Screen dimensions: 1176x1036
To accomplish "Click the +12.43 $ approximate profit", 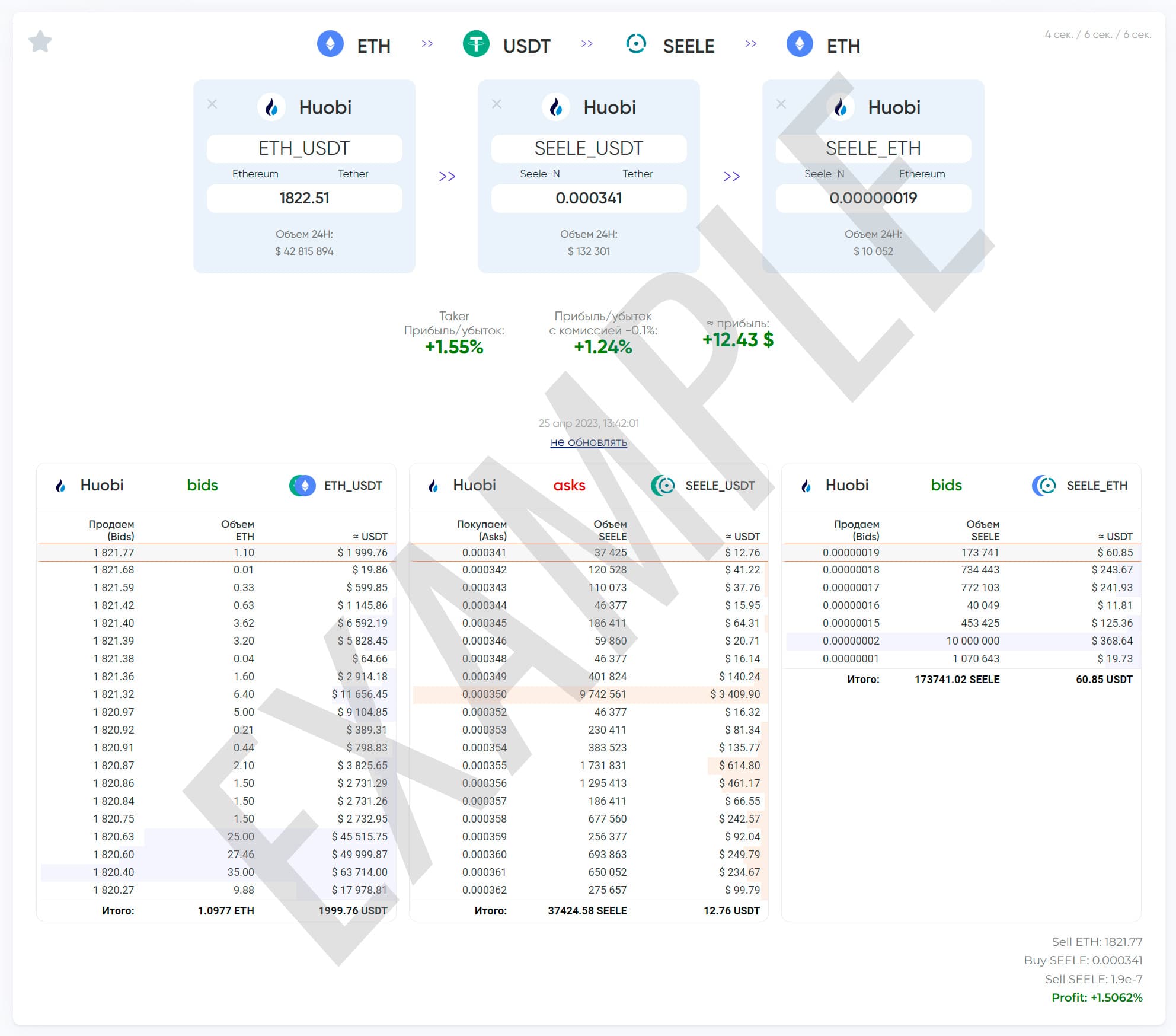I will (738, 340).
